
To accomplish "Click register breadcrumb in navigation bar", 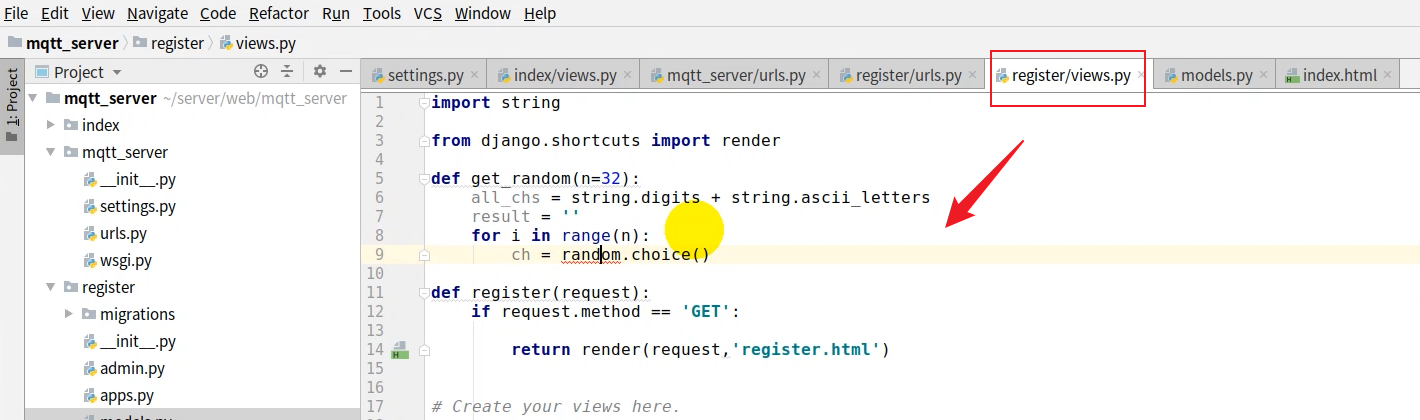I will coord(168,43).
